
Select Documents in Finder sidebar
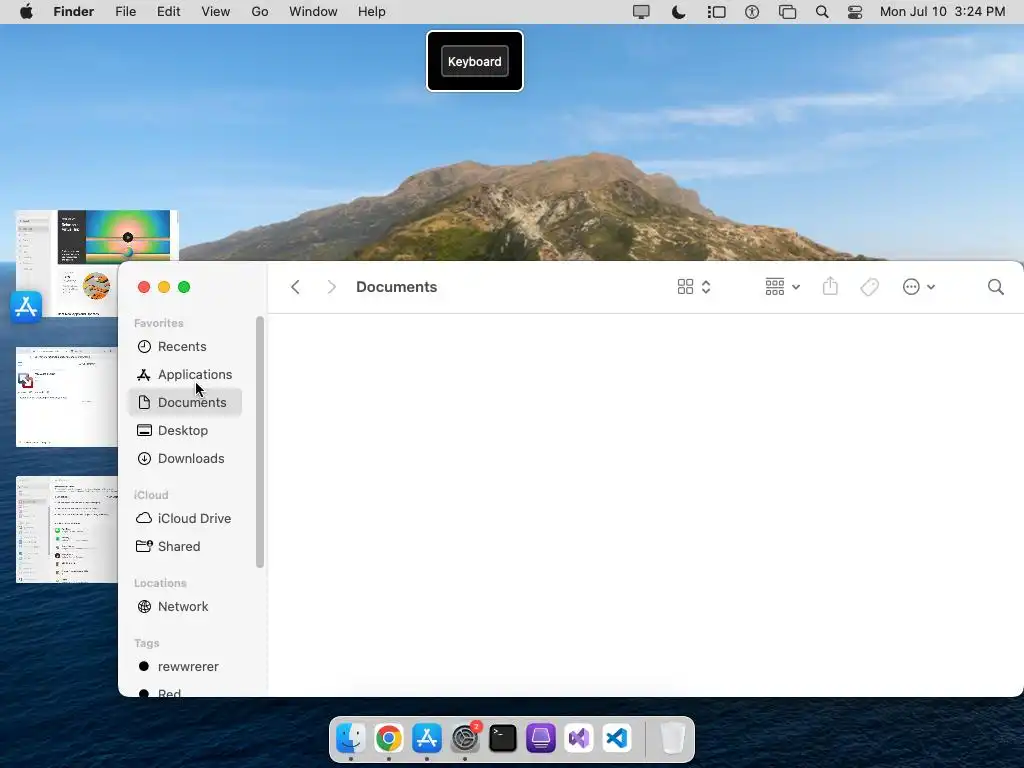pyautogui.click(x=185, y=402)
